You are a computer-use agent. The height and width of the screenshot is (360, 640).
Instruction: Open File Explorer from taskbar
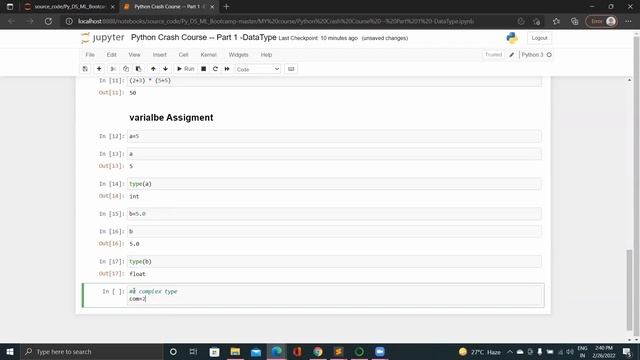click(235, 351)
